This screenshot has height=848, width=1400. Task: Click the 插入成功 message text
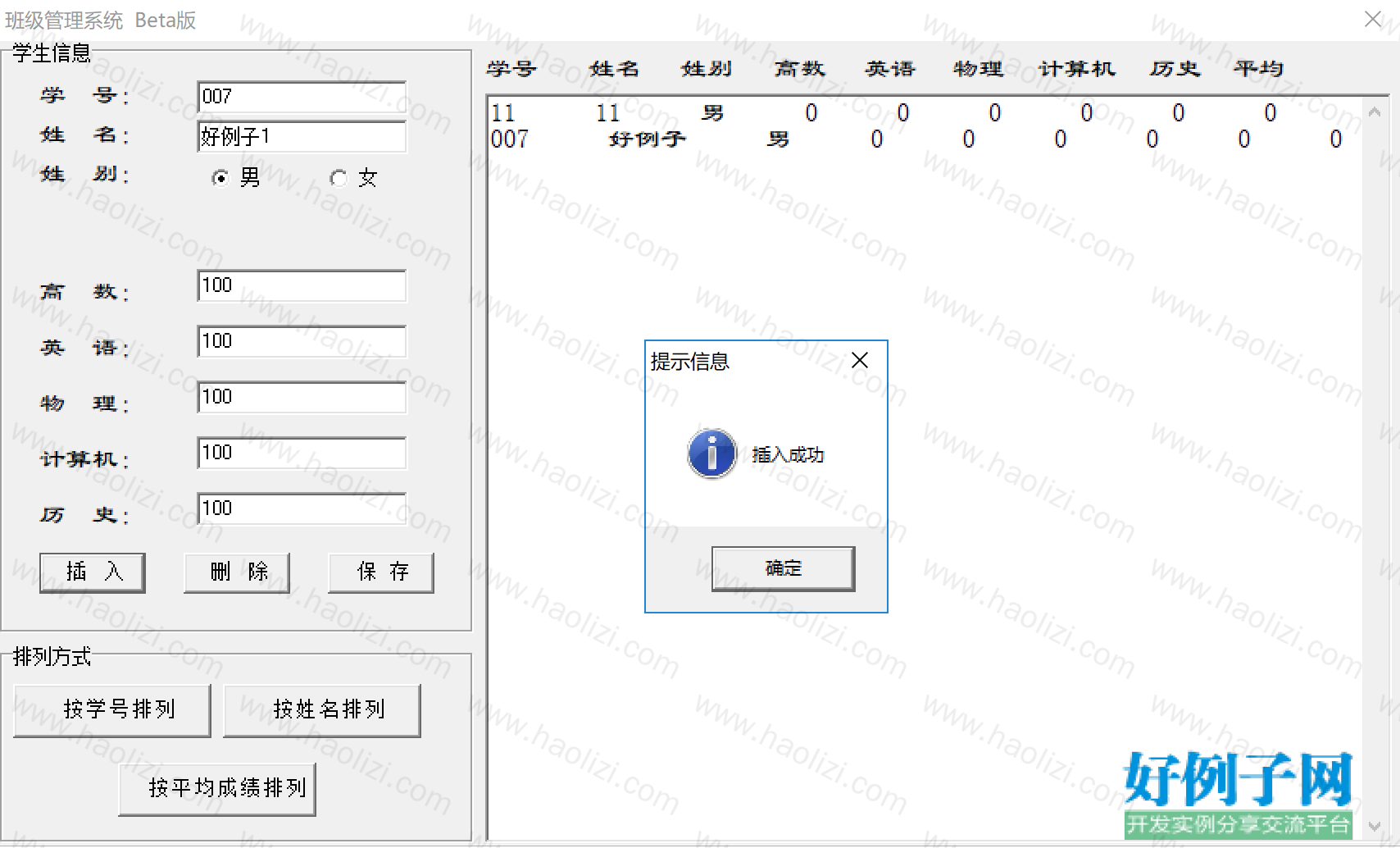(x=788, y=454)
